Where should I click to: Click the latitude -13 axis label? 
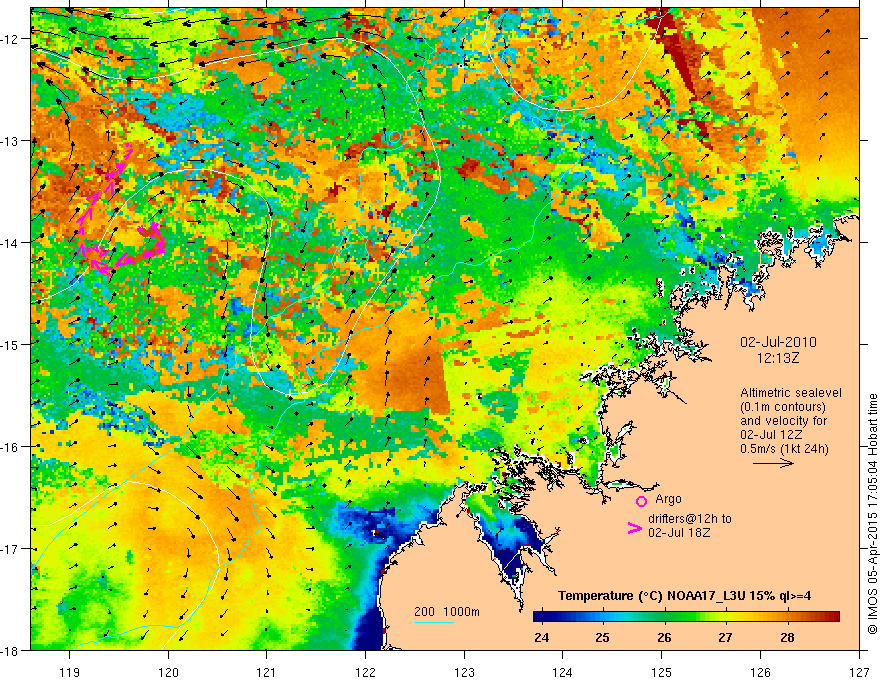click(11, 141)
